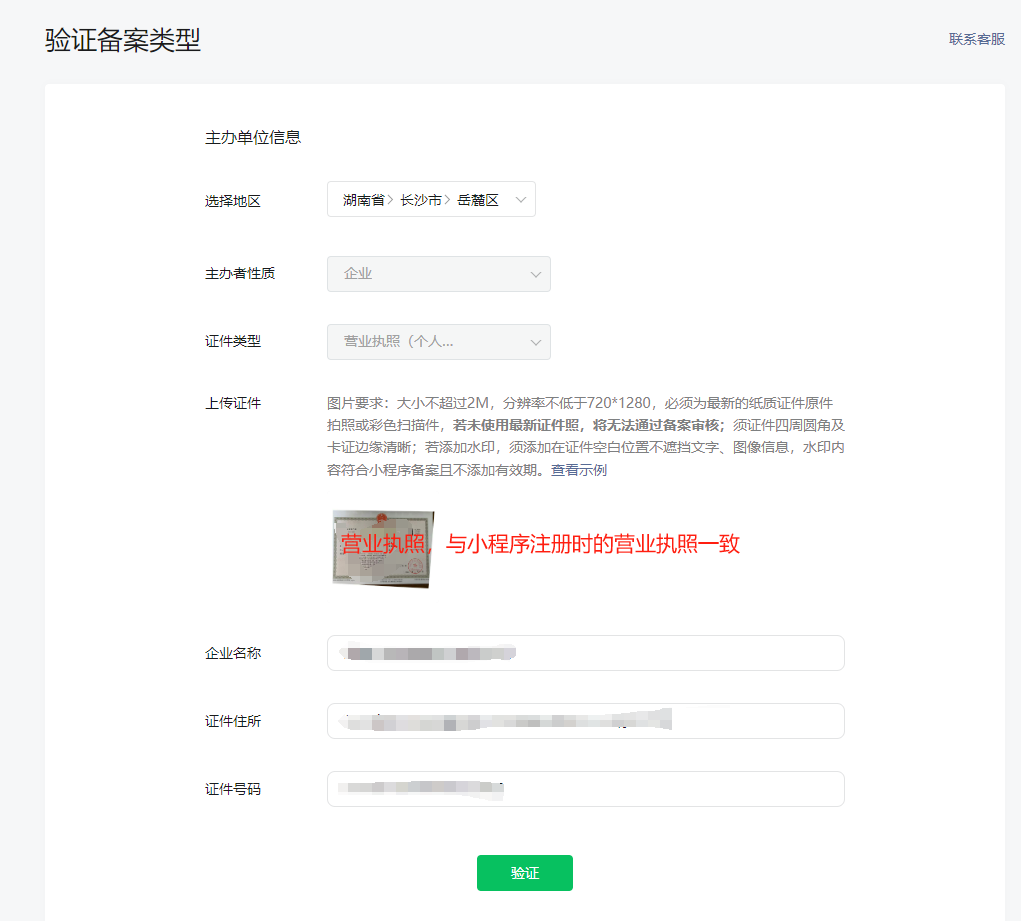
Task: Focus the 证件住所 input field
Action: pos(585,721)
